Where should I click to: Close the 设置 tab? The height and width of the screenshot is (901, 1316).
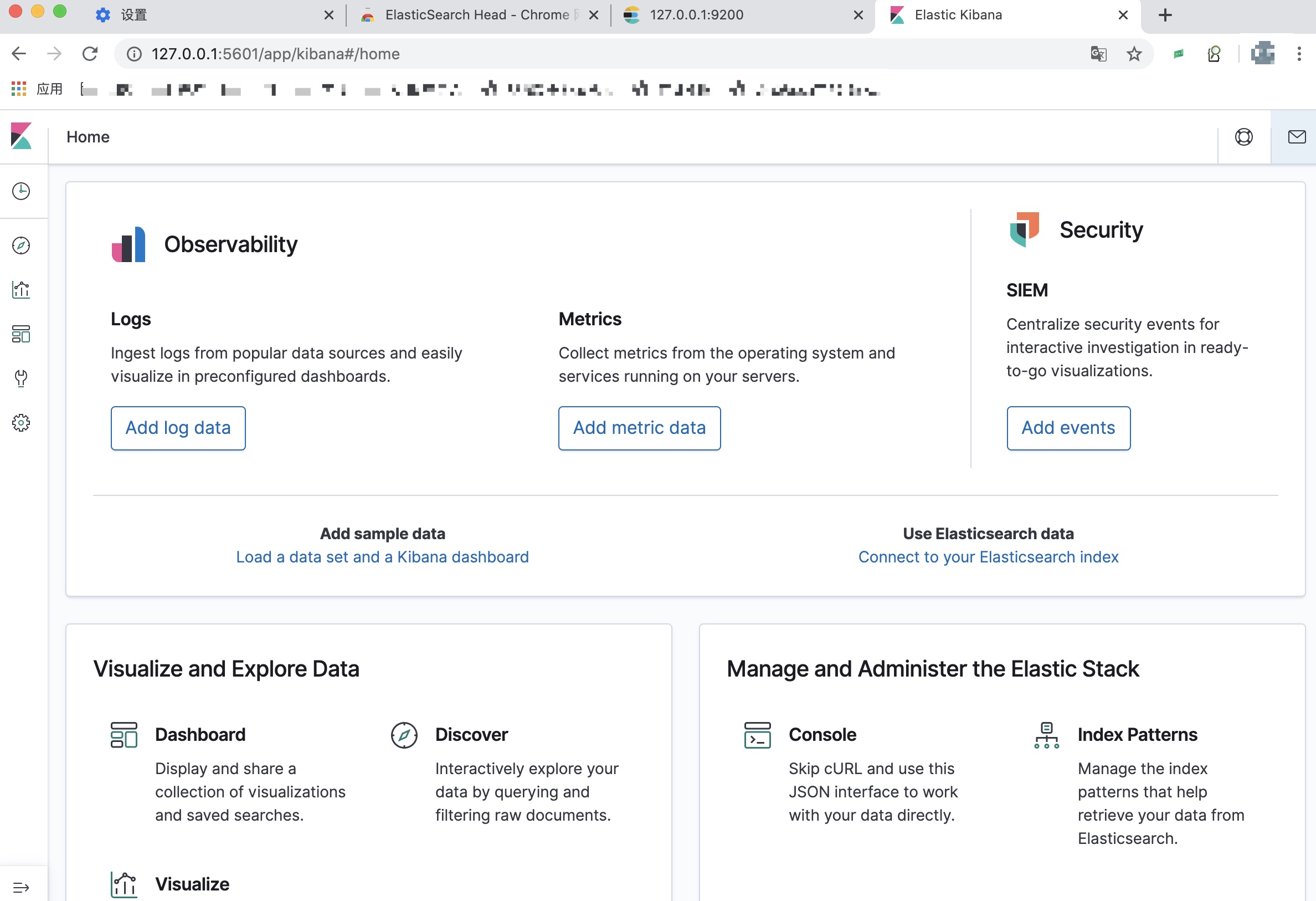click(x=329, y=16)
